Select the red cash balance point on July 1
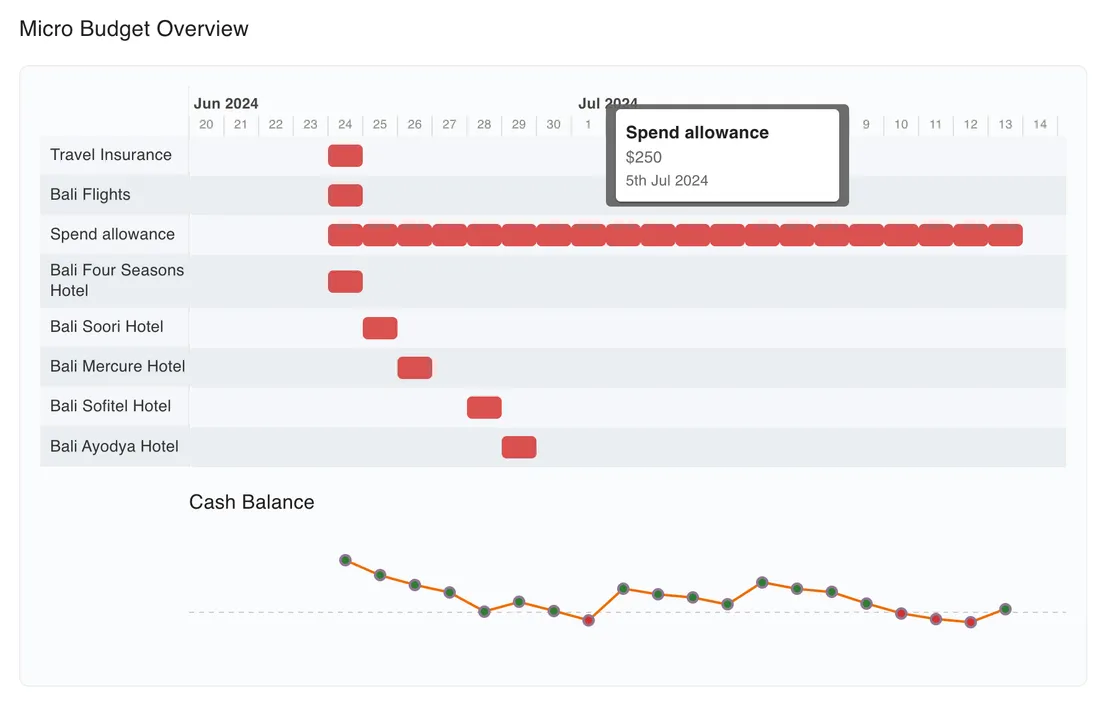 [x=588, y=620]
